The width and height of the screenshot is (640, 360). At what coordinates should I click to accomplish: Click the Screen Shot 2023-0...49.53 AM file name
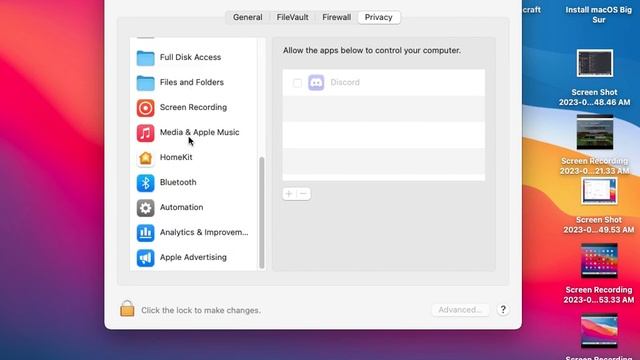(x=599, y=224)
